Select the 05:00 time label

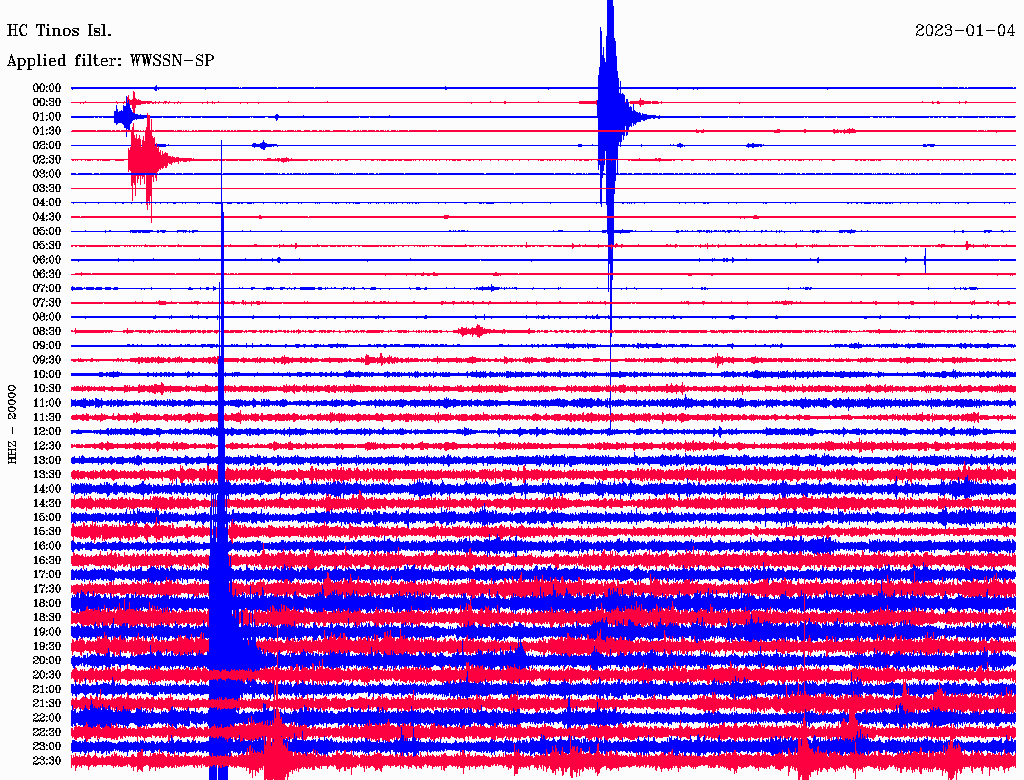coord(47,231)
